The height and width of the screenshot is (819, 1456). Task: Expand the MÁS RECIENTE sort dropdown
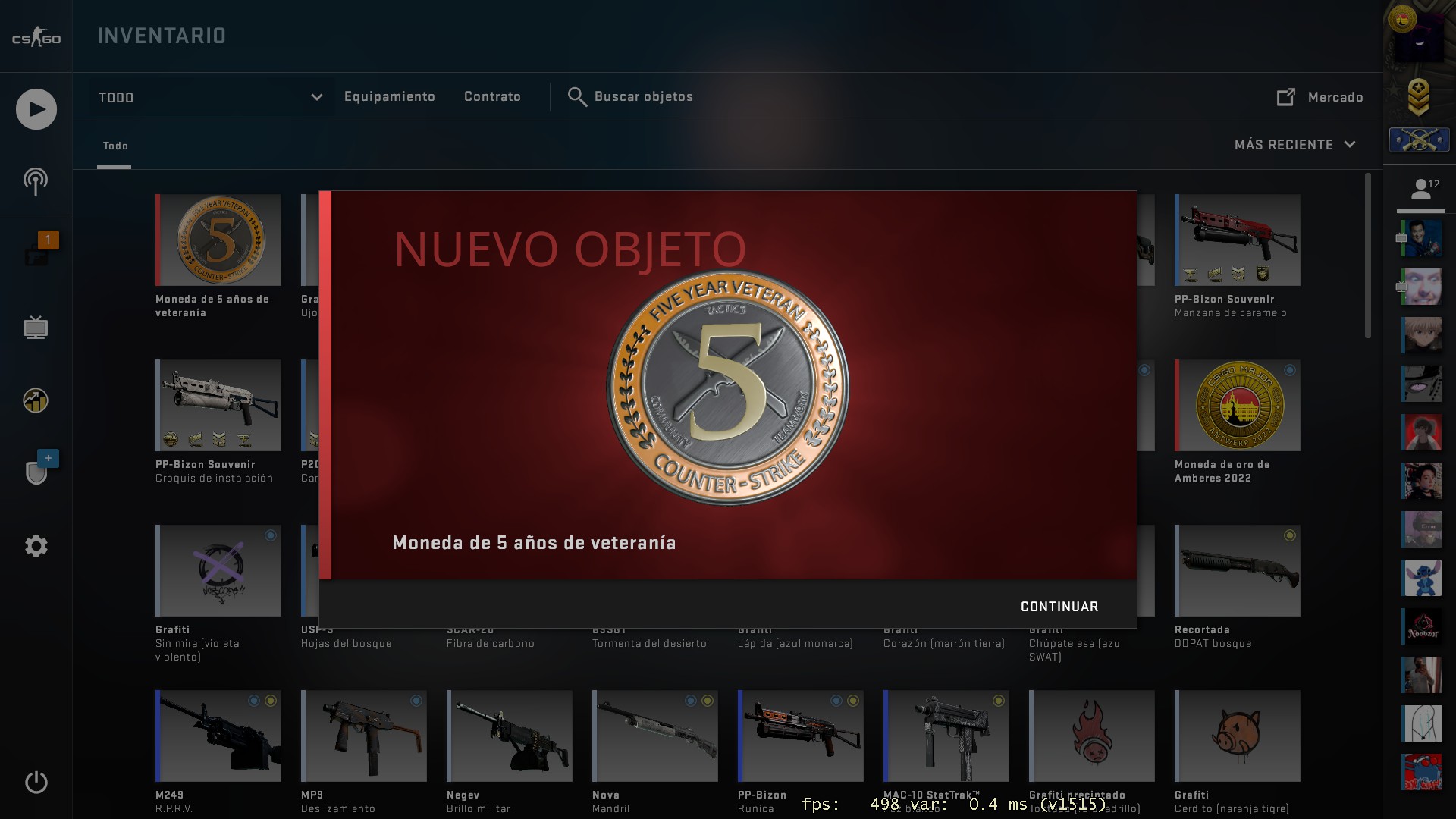click(1294, 145)
